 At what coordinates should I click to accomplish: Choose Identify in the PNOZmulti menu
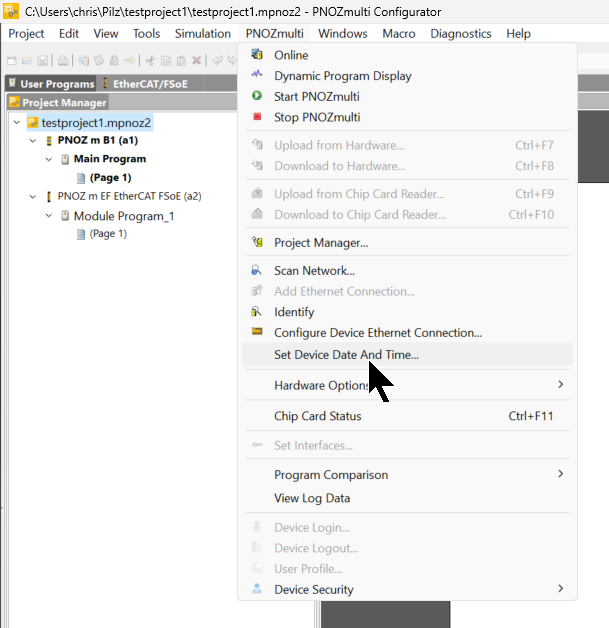pos(408,312)
